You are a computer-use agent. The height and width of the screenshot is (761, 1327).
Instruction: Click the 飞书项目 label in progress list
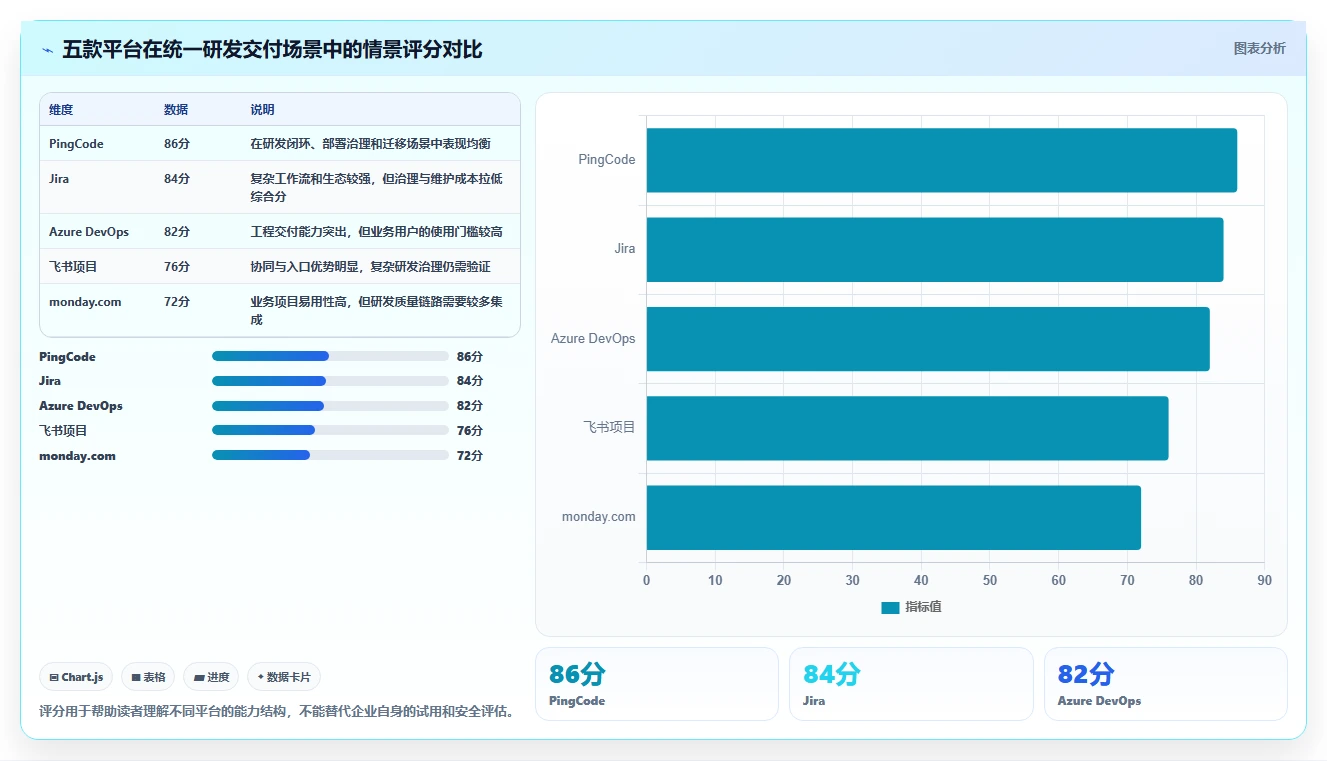coord(63,431)
